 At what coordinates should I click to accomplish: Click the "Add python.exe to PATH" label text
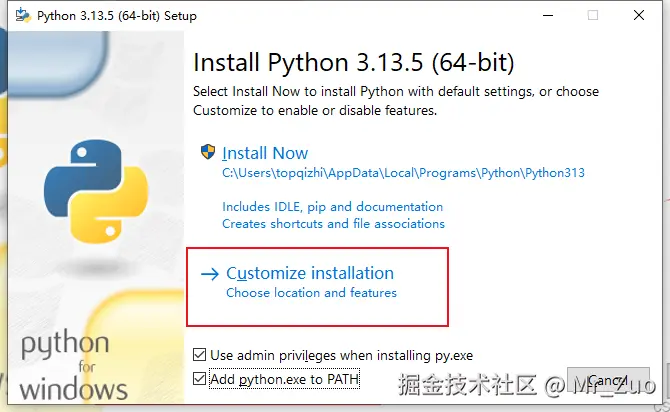point(284,380)
